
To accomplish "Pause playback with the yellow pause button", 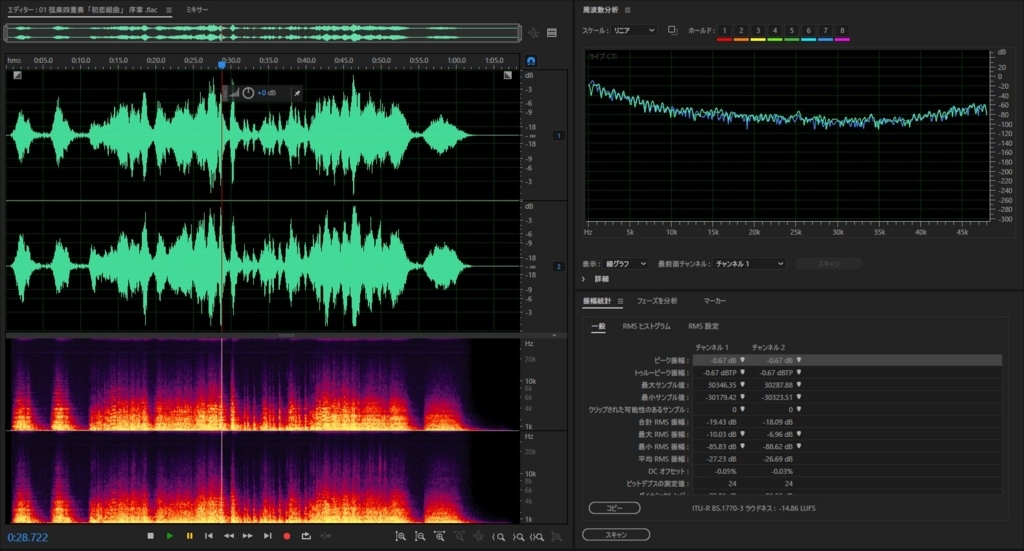I will pyautogui.click(x=189, y=536).
